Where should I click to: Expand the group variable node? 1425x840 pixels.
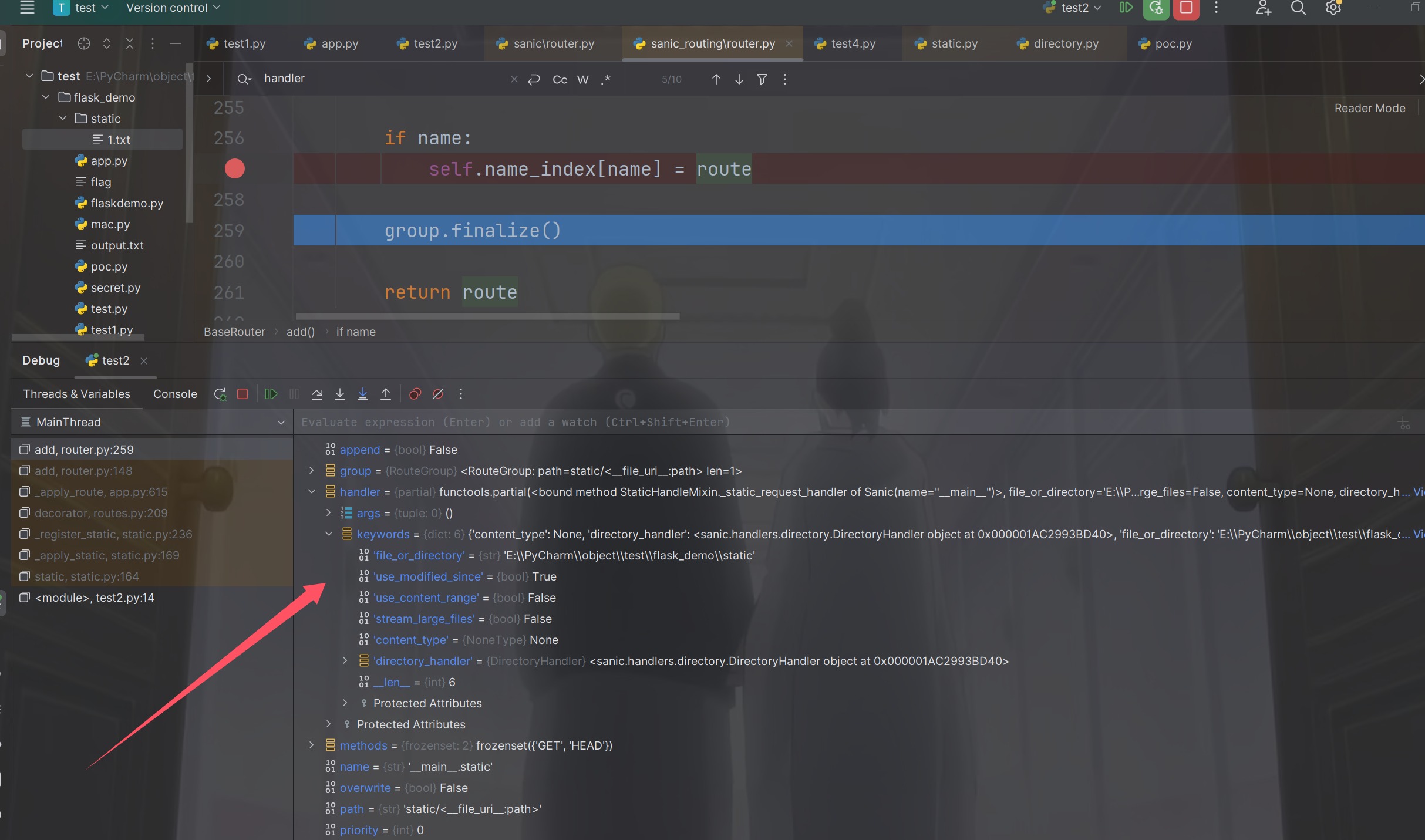pyautogui.click(x=312, y=471)
